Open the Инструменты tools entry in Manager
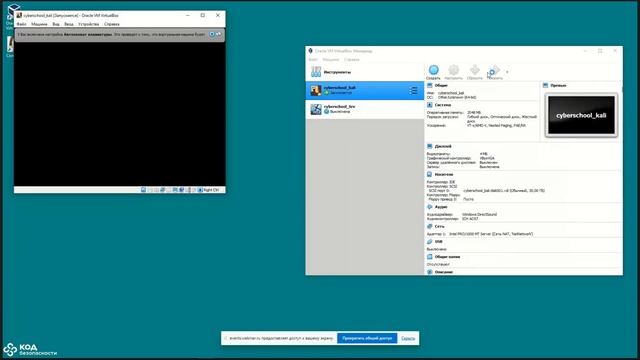640x360 pixels. [x=365, y=72]
